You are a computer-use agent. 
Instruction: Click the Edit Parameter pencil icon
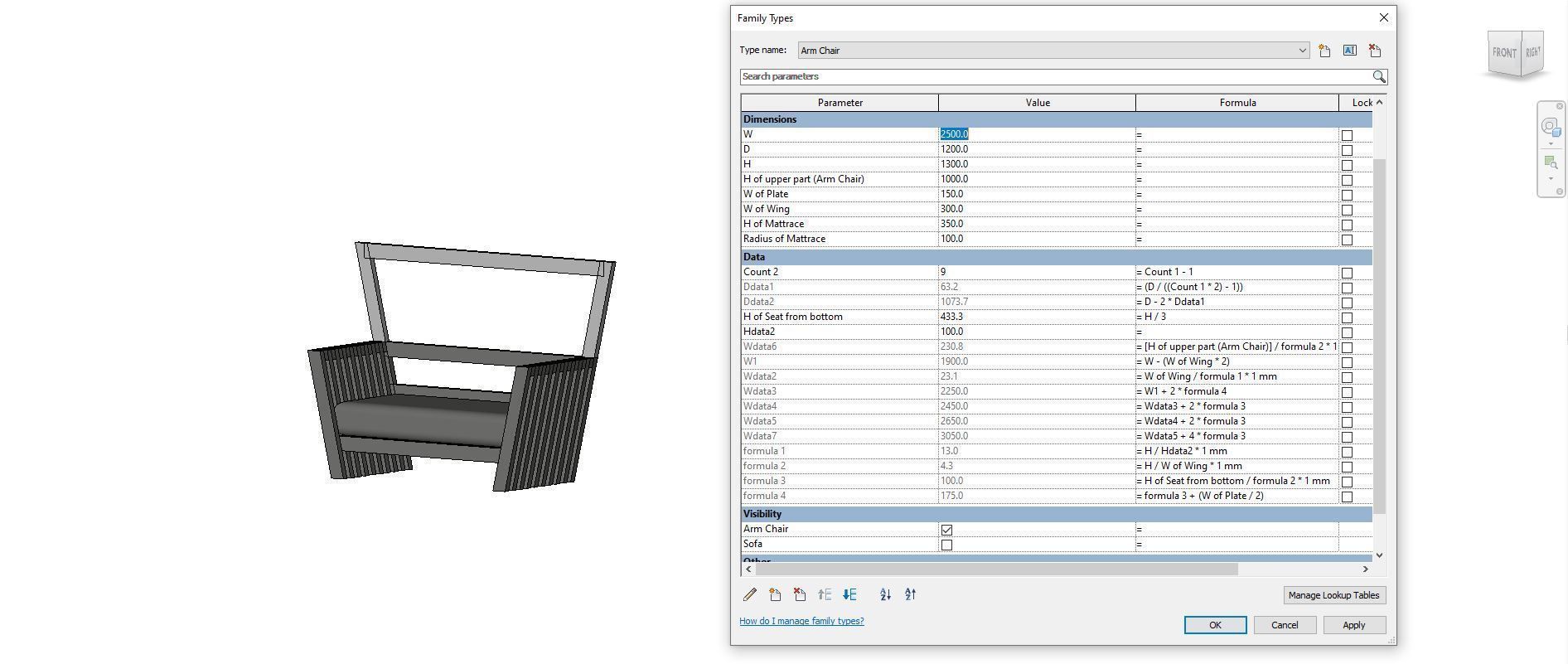click(x=750, y=594)
